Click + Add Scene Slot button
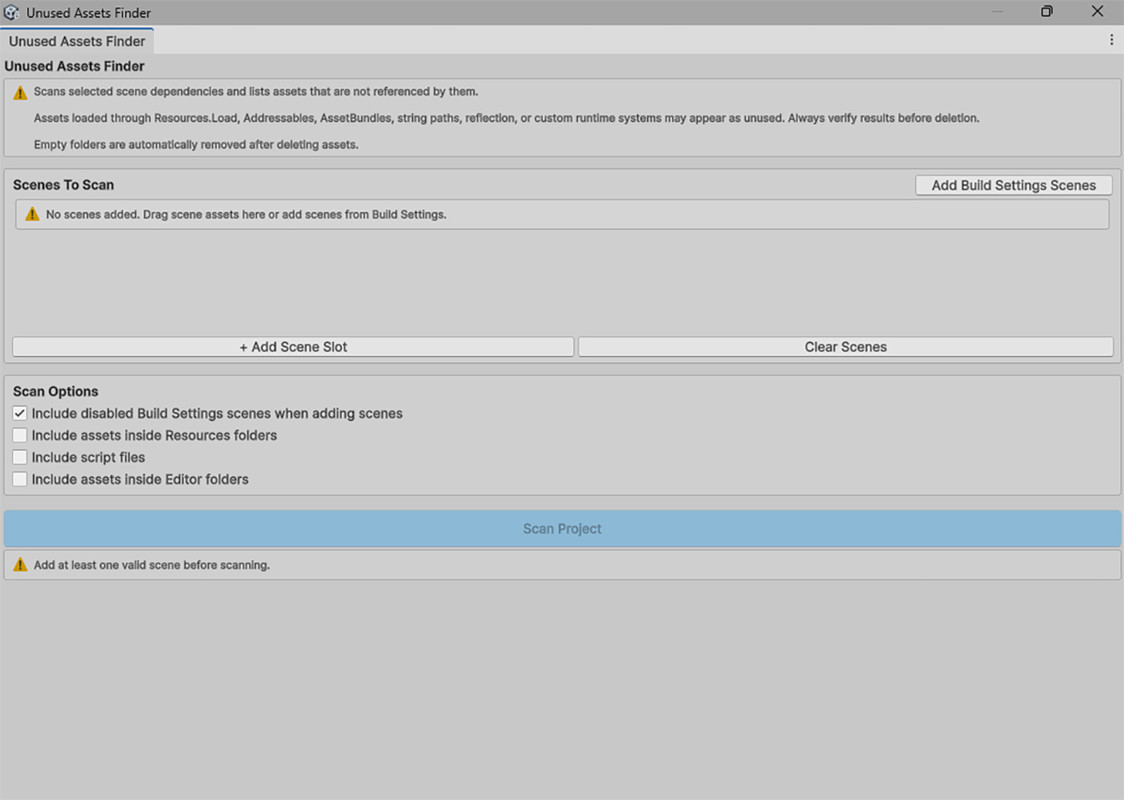The width and height of the screenshot is (1124, 800). click(x=293, y=347)
